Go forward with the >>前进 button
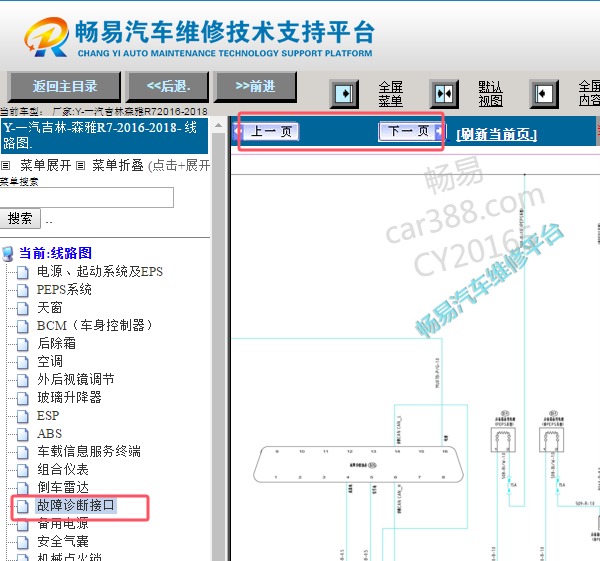Viewport: 600px width, 561px height. coord(255,86)
